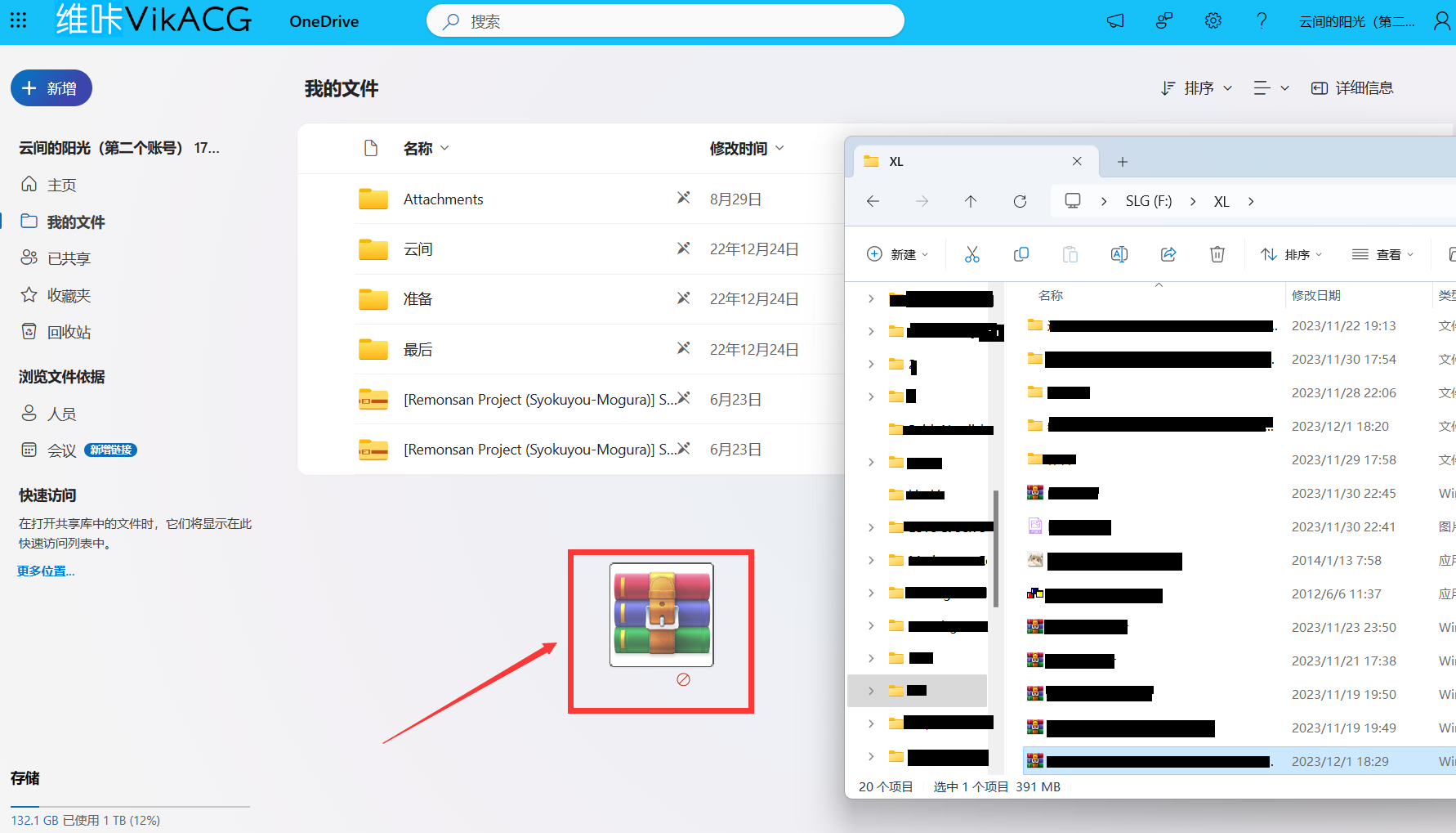Open the OneDrive app launcher grid

(18, 20)
